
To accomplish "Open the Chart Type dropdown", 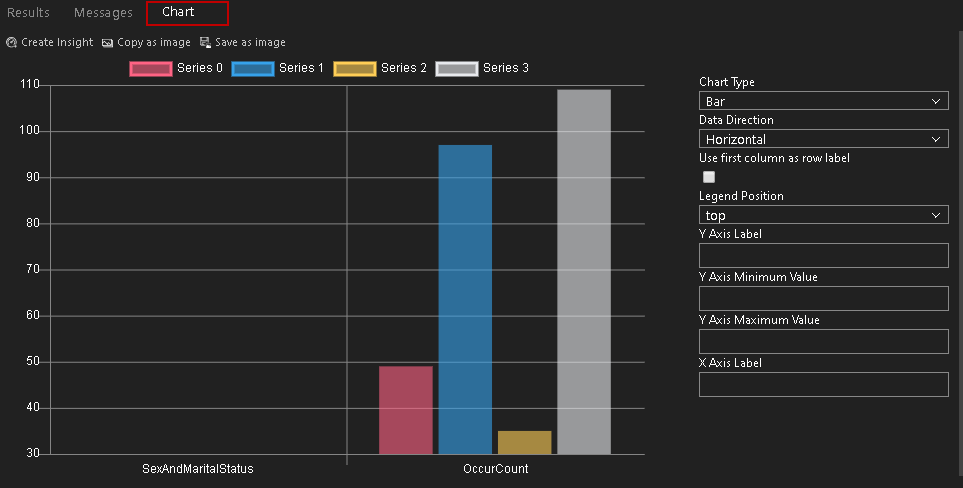I will 823,101.
